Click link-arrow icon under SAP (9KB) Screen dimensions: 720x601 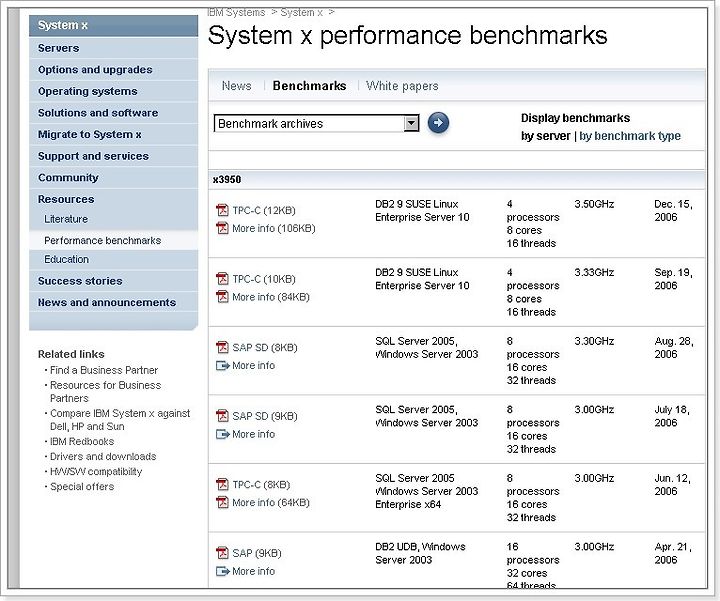[222, 571]
